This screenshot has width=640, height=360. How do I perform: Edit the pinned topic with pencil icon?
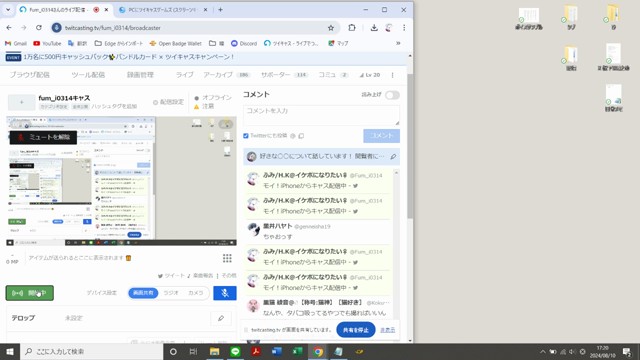(x=393, y=156)
